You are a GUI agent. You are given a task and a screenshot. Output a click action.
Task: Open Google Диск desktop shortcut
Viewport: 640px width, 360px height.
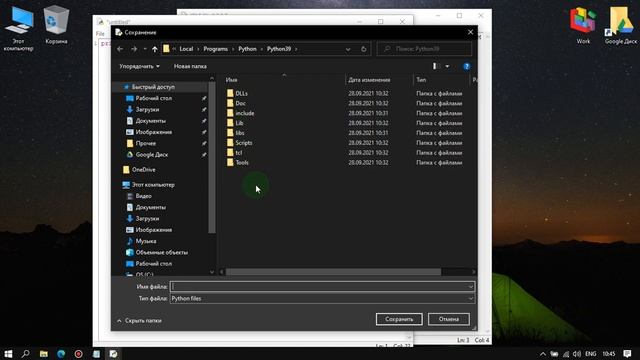pyautogui.click(x=620, y=25)
